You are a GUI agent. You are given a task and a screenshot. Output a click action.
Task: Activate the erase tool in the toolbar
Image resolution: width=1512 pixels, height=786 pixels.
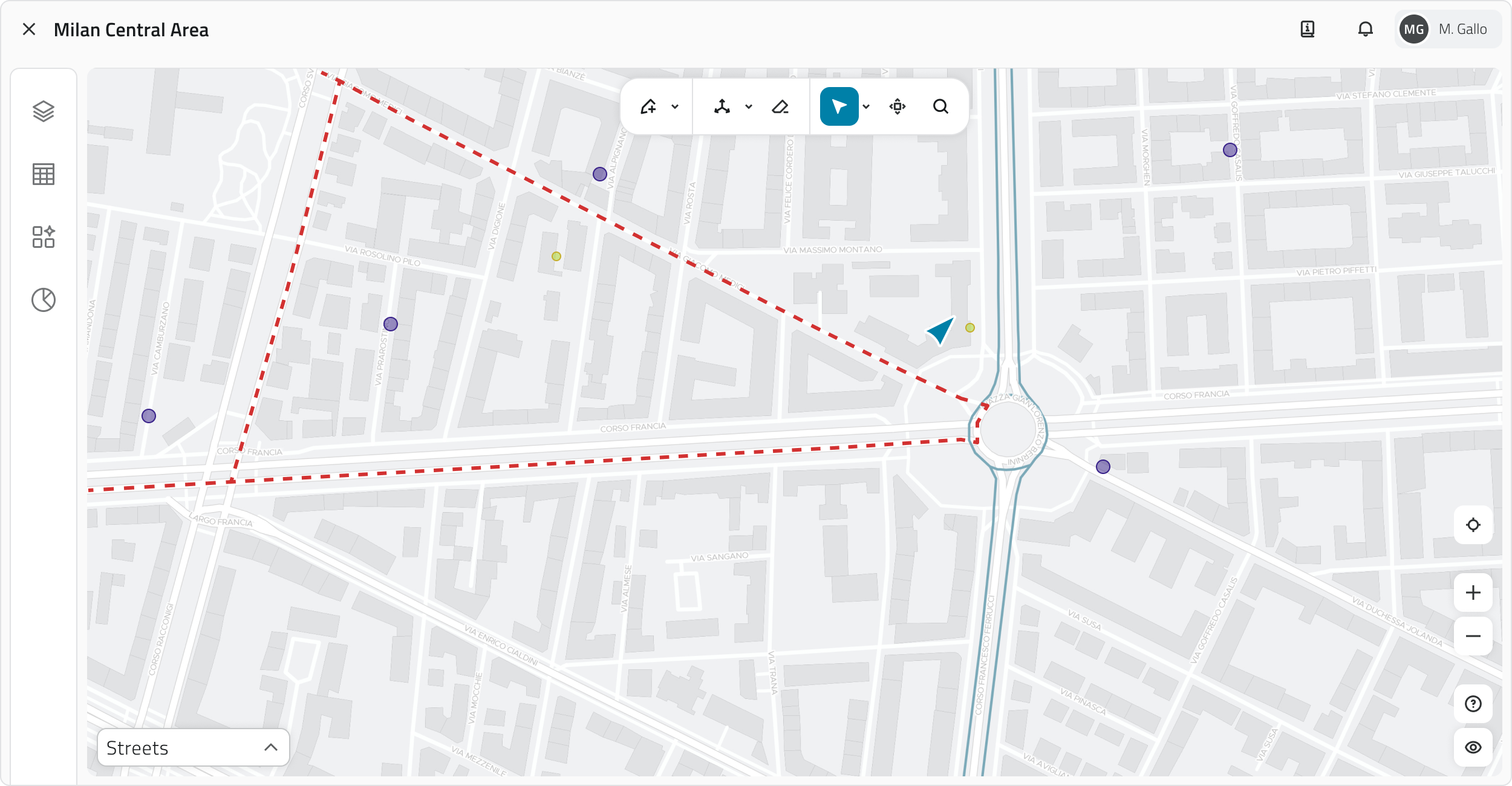click(x=780, y=106)
